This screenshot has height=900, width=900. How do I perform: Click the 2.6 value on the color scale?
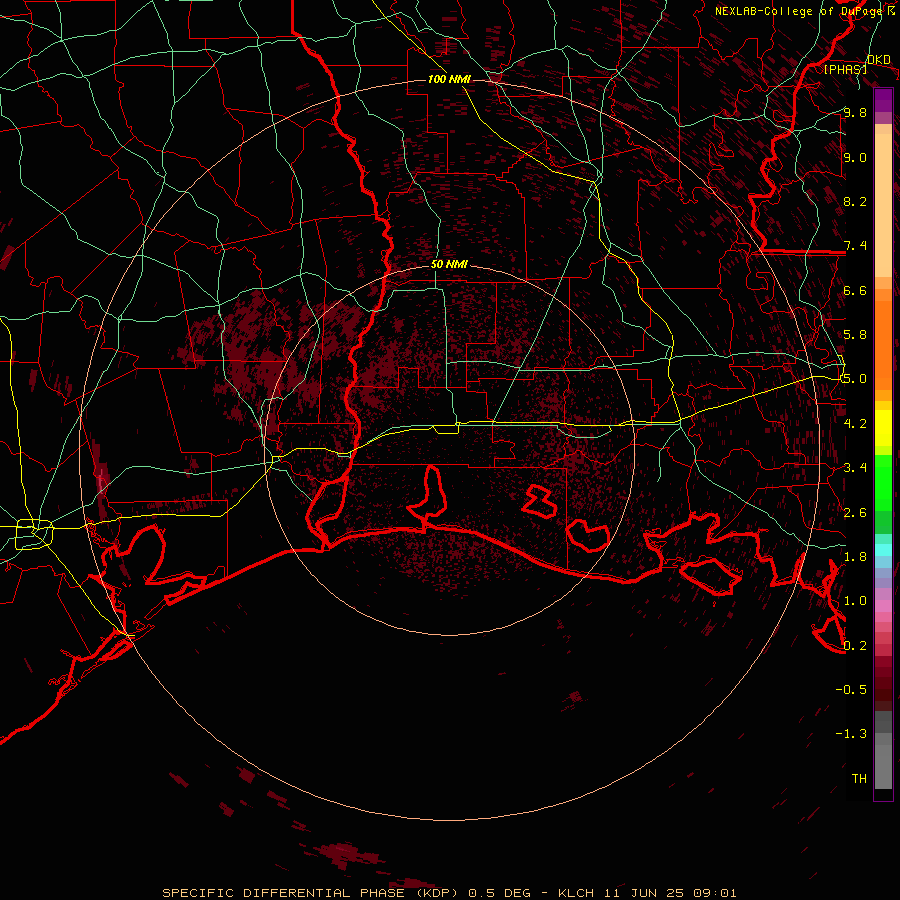point(855,513)
